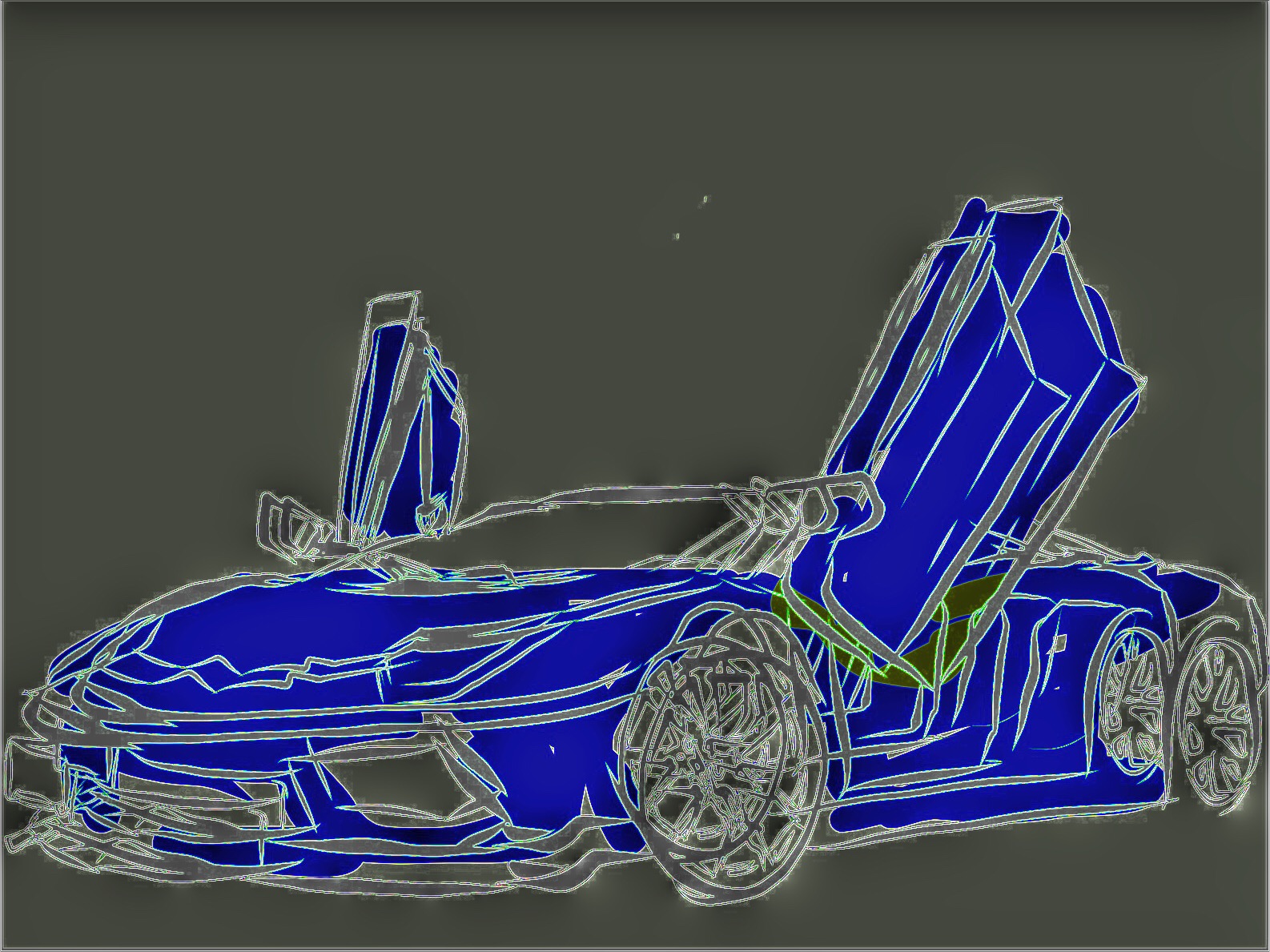Click the small specks above the car
Viewport: 1270px width, 952px height.
(x=704, y=199)
